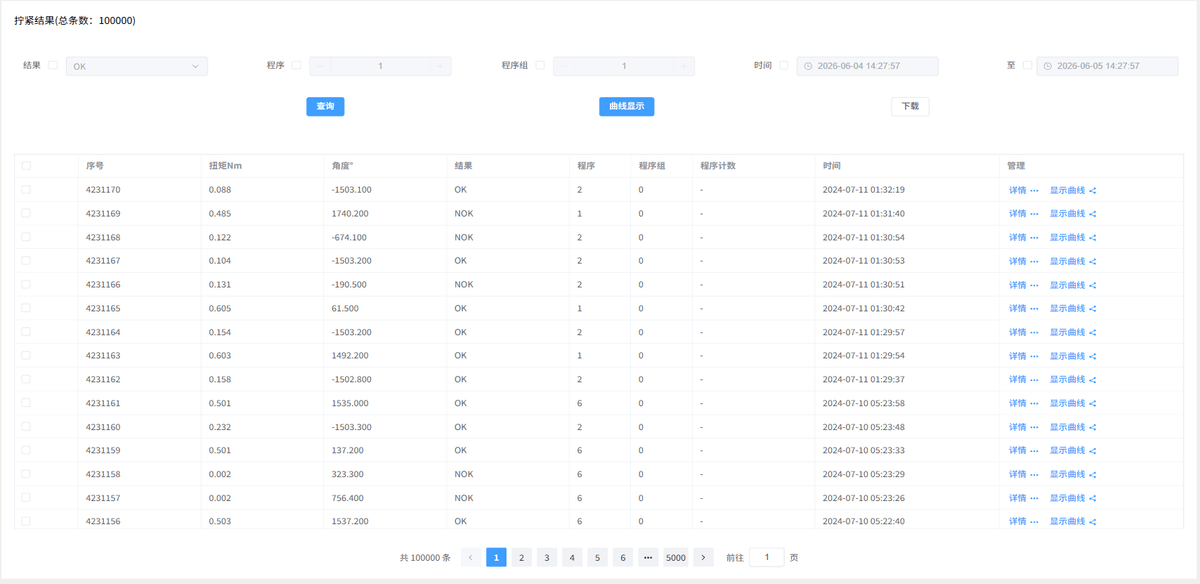Go to the next page arrow in pagination
The width and height of the screenshot is (1200, 584).
(x=703, y=557)
